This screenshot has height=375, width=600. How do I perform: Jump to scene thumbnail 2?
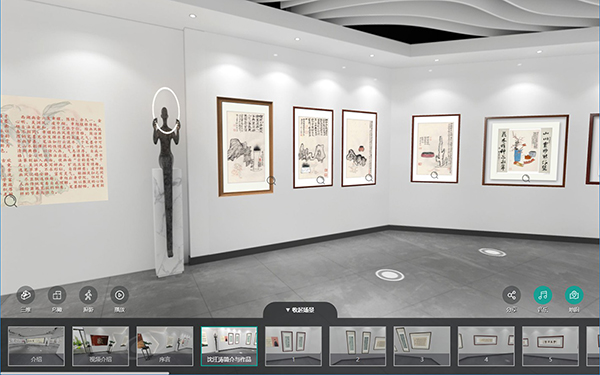point(358,346)
